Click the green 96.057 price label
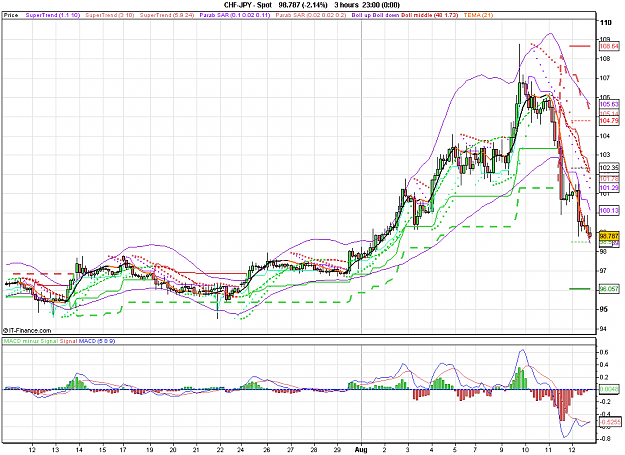The width and height of the screenshot is (625, 455). coord(609,289)
